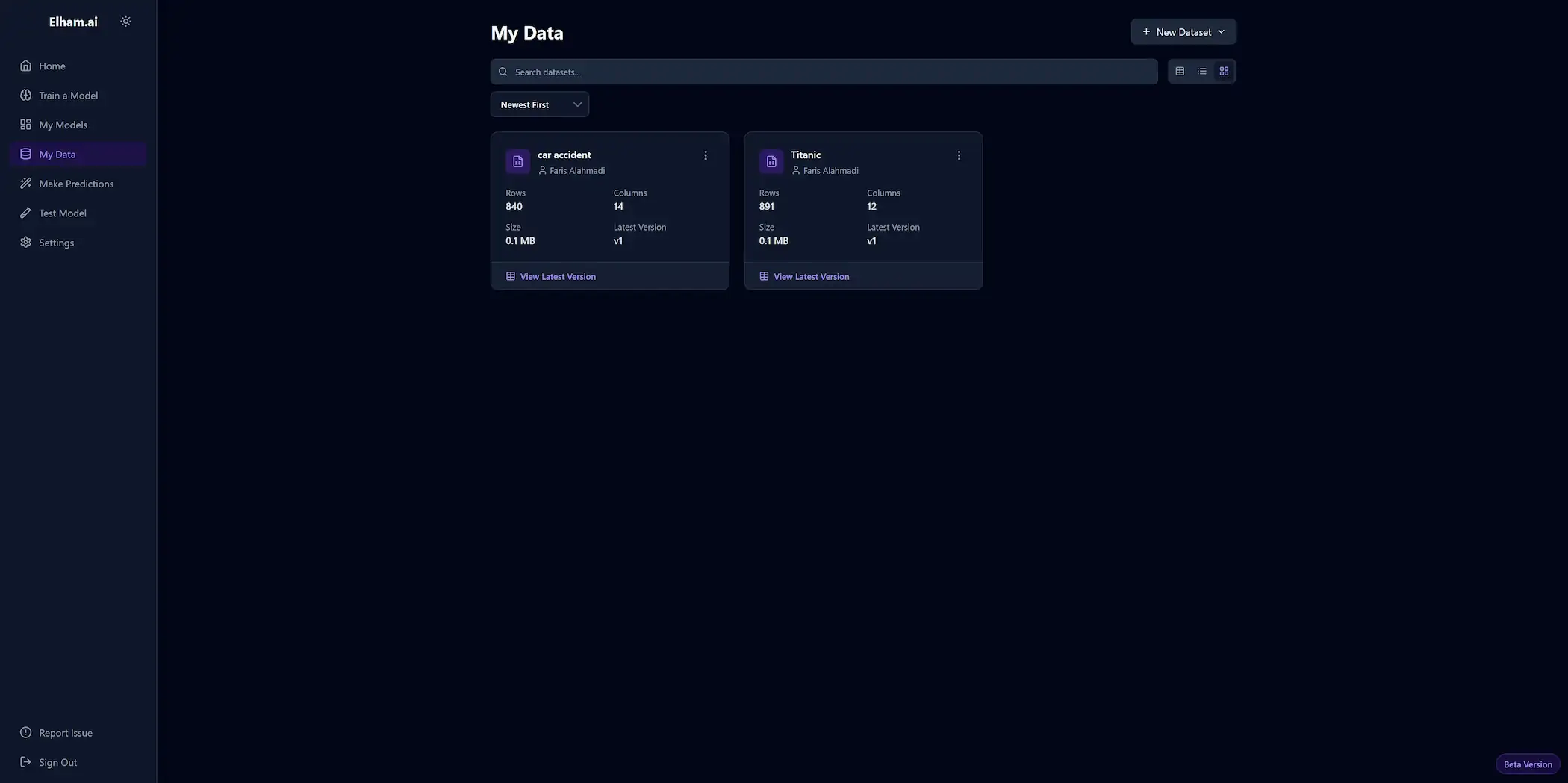This screenshot has height=783, width=1568.
Task: Open the New Dataset dropdown
Action: point(1183,32)
